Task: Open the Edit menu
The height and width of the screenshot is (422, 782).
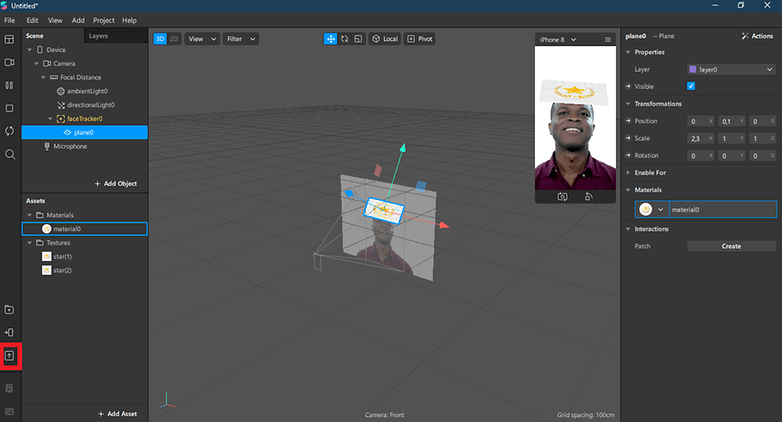Action: click(x=32, y=20)
